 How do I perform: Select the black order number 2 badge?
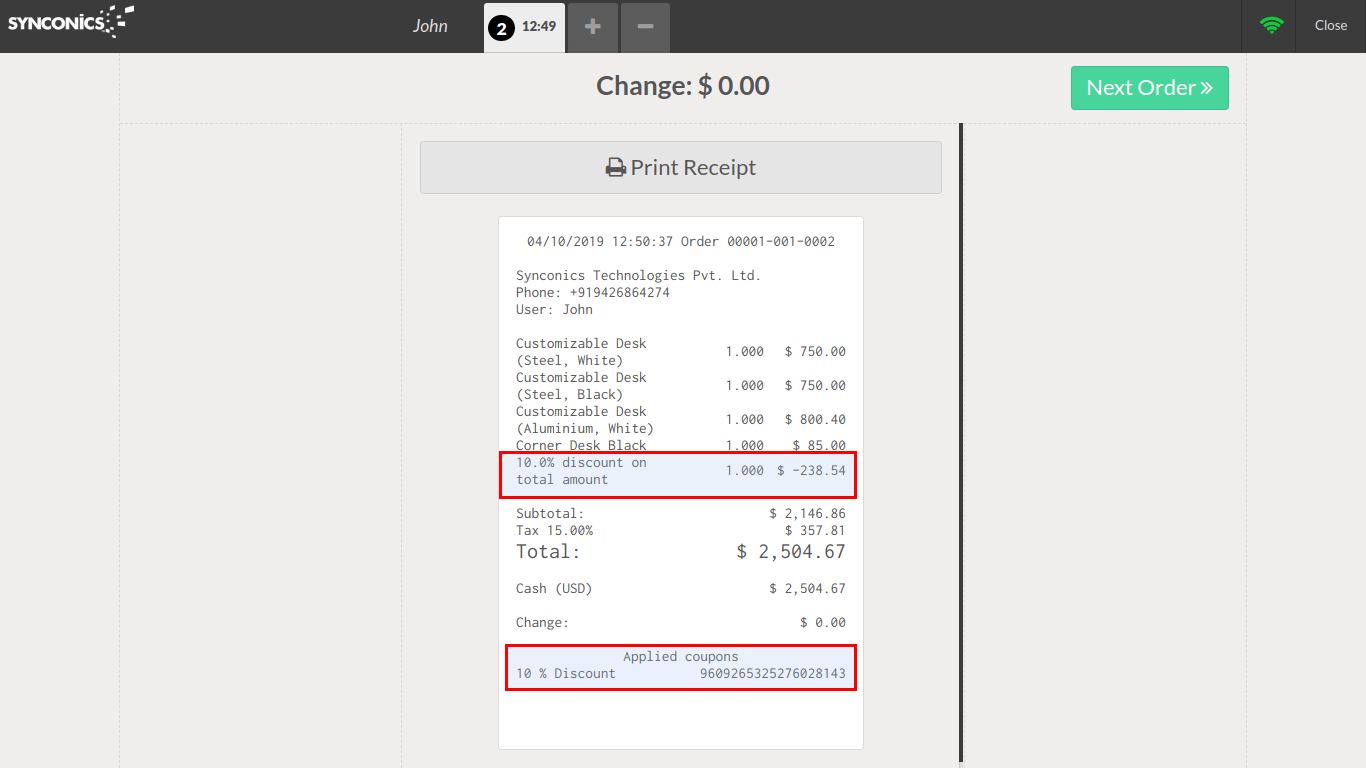click(501, 28)
